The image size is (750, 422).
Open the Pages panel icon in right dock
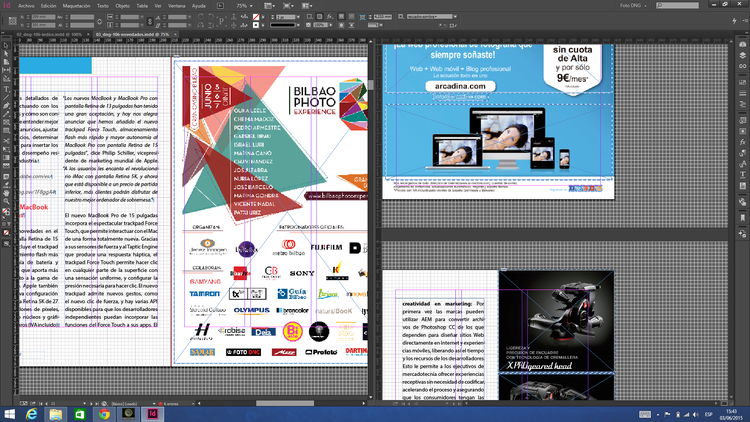point(742,44)
